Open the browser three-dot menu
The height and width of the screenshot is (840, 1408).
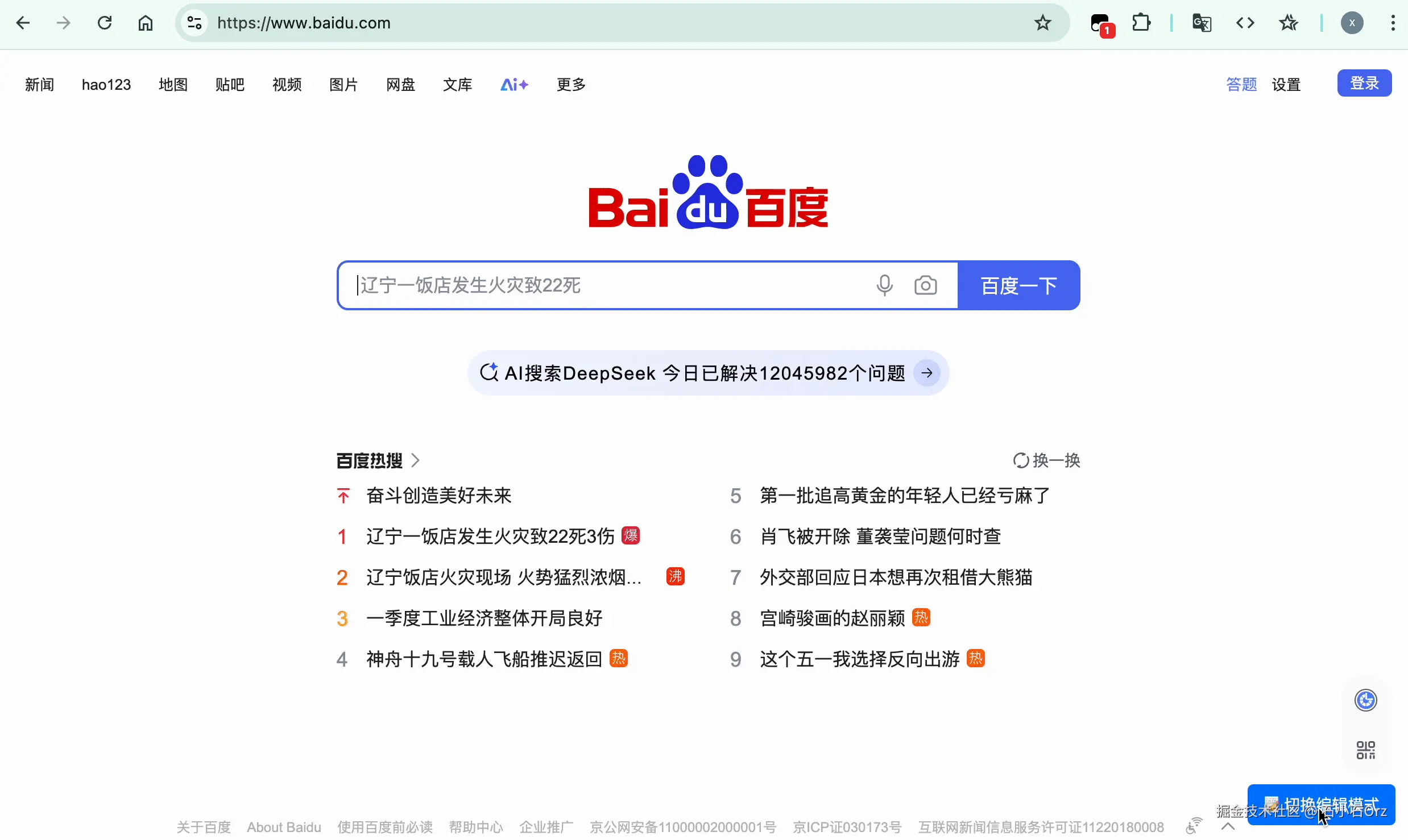click(1393, 23)
